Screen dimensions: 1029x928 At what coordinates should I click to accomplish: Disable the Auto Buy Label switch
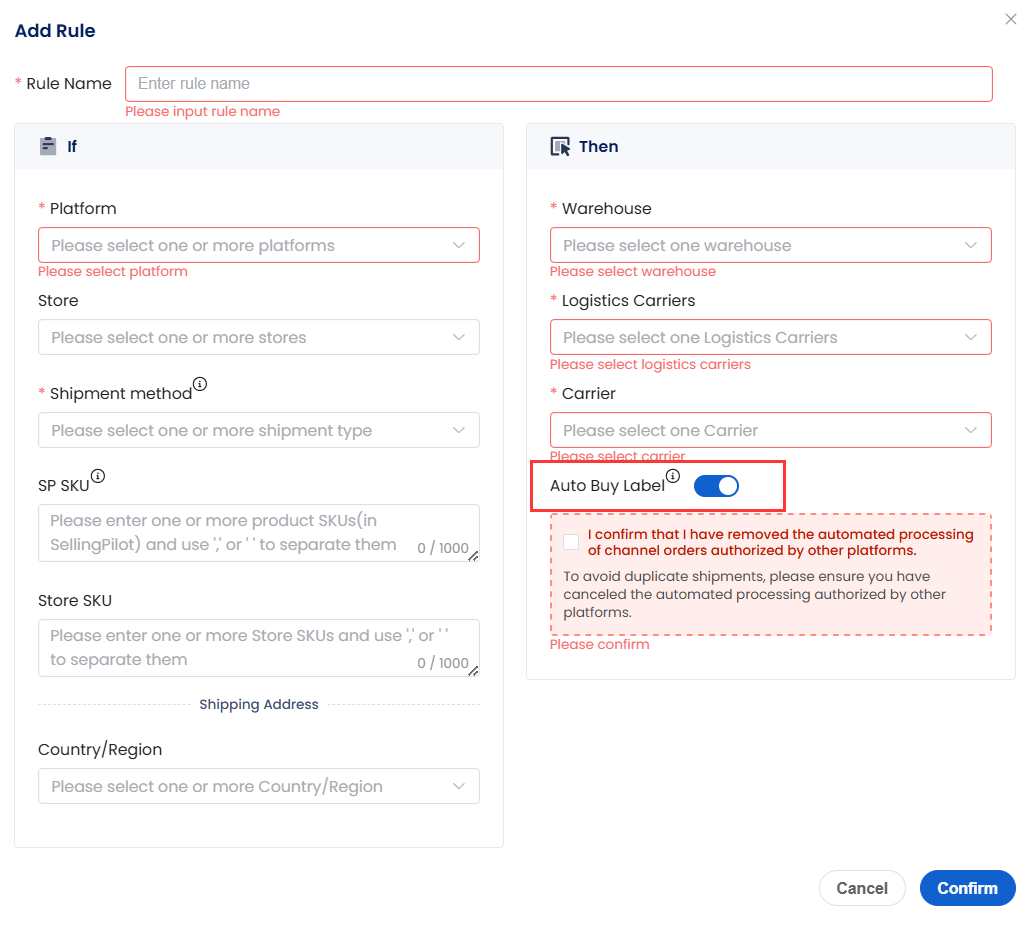(x=716, y=486)
